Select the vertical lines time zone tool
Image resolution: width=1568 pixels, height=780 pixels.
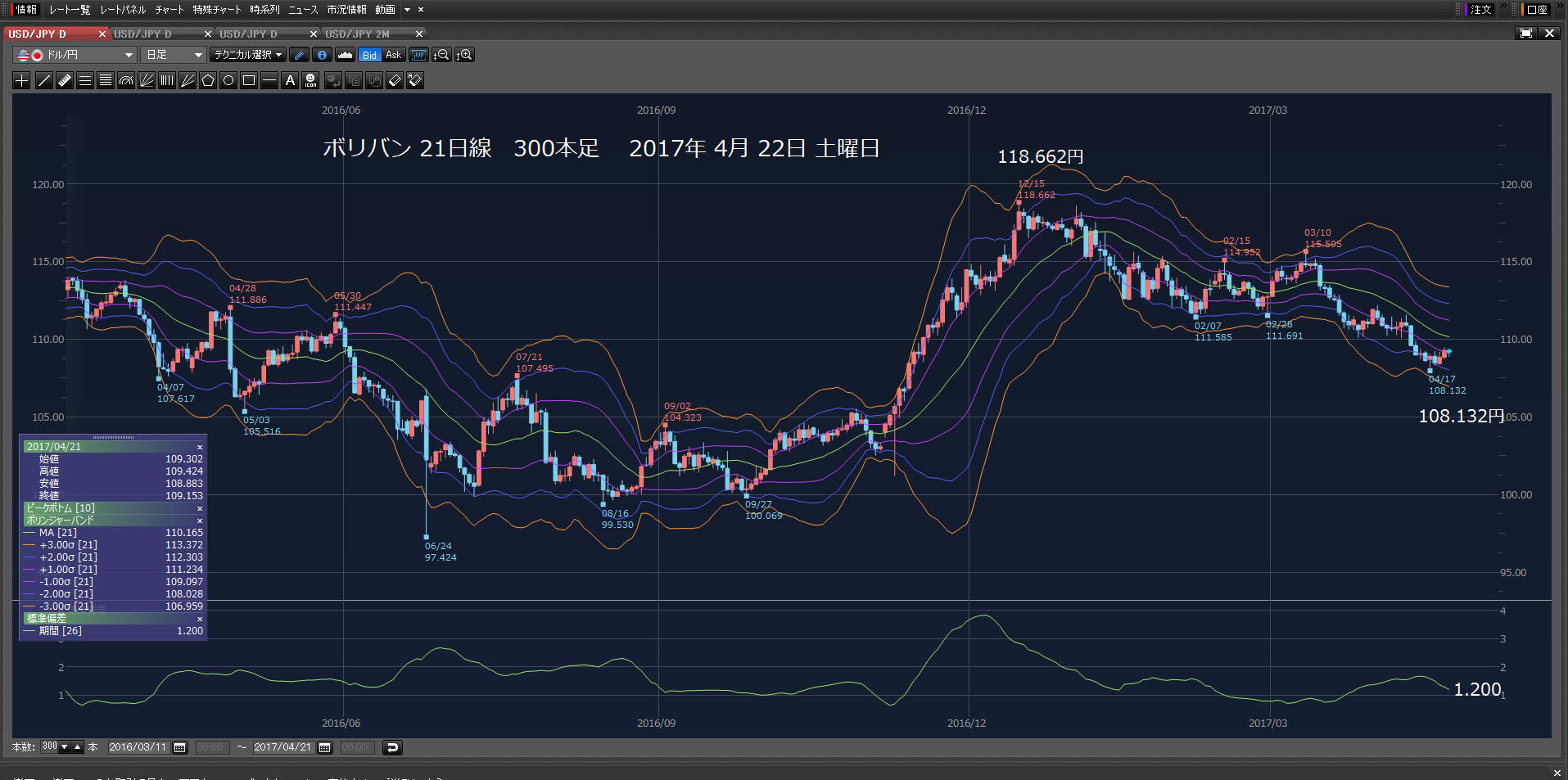[167, 80]
